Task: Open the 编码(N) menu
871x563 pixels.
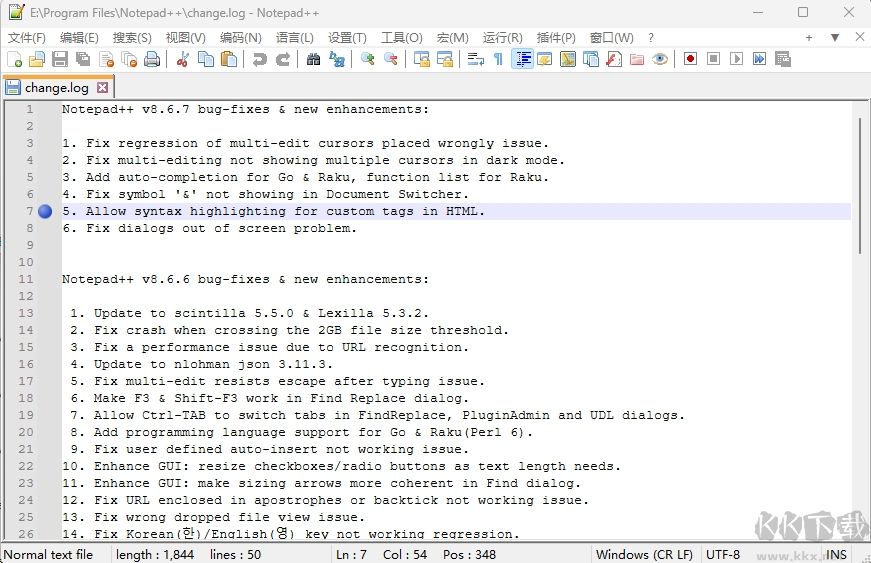Action: pyautogui.click(x=241, y=38)
